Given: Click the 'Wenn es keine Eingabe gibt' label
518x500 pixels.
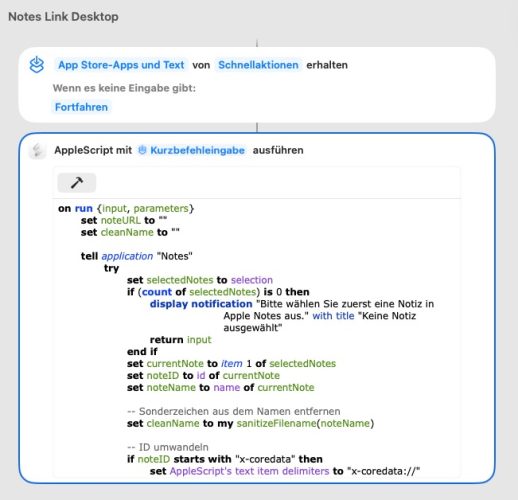Looking at the screenshot, I should 124,88.
